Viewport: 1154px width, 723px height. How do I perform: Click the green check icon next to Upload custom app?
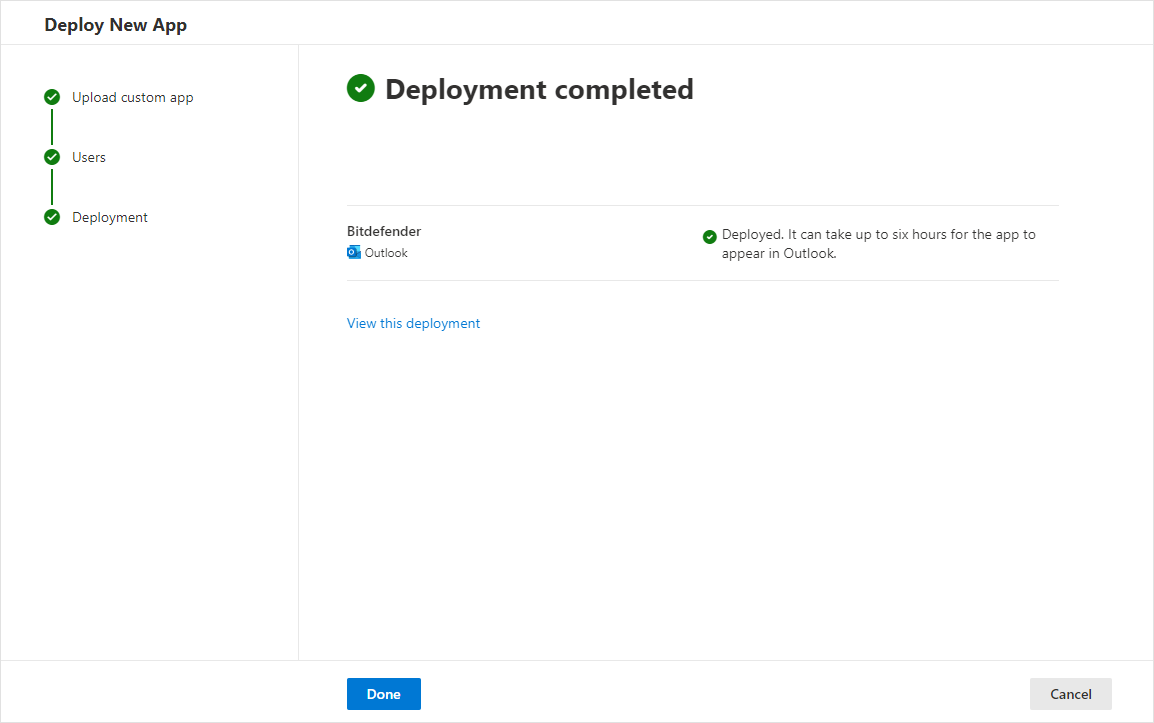51,97
